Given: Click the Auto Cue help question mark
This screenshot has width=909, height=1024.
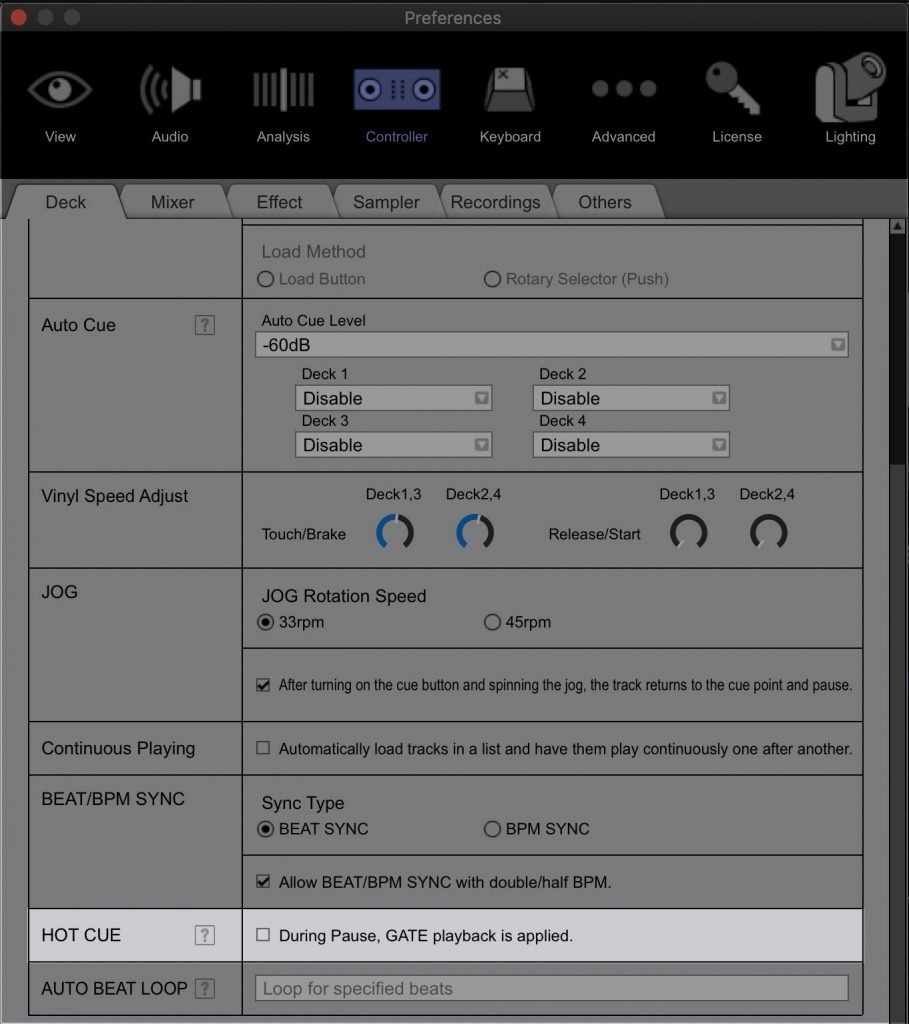Looking at the screenshot, I should tap(204, 325).
